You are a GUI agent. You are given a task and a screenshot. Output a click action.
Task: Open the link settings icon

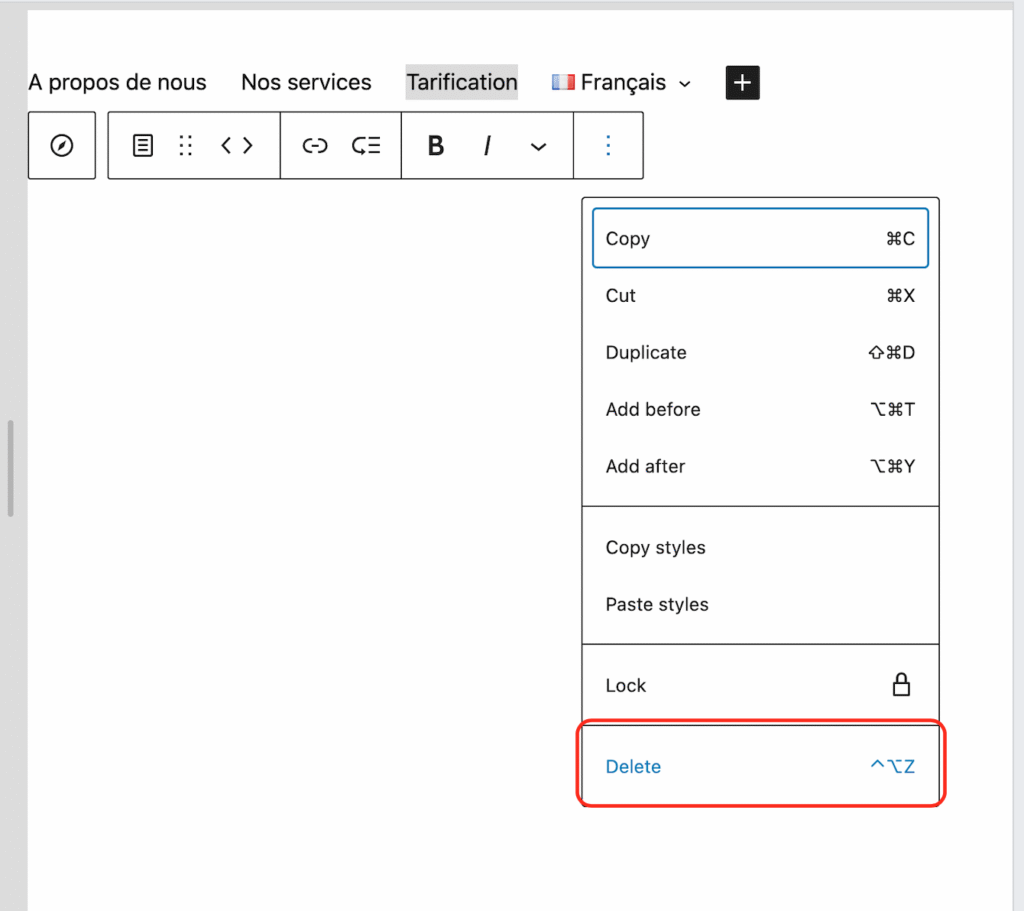tap(314, 145)
